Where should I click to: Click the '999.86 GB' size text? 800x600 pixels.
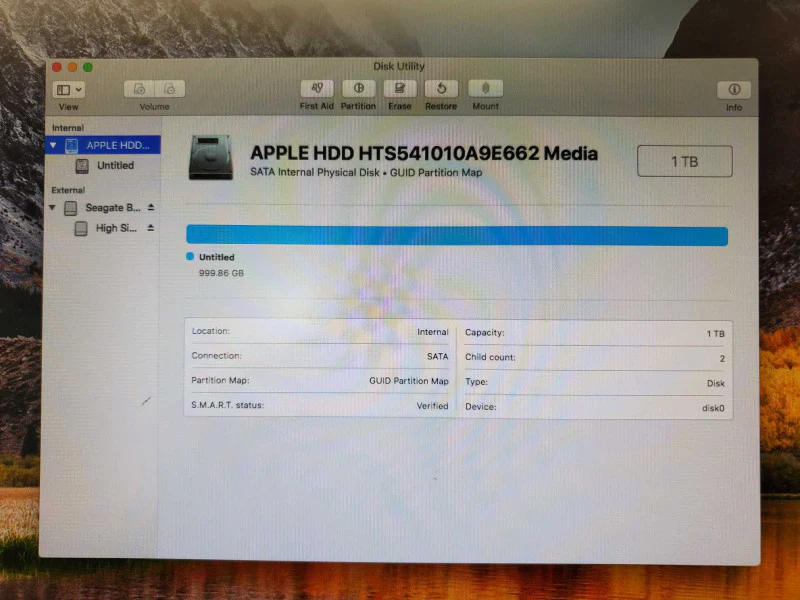click(221, 273)
